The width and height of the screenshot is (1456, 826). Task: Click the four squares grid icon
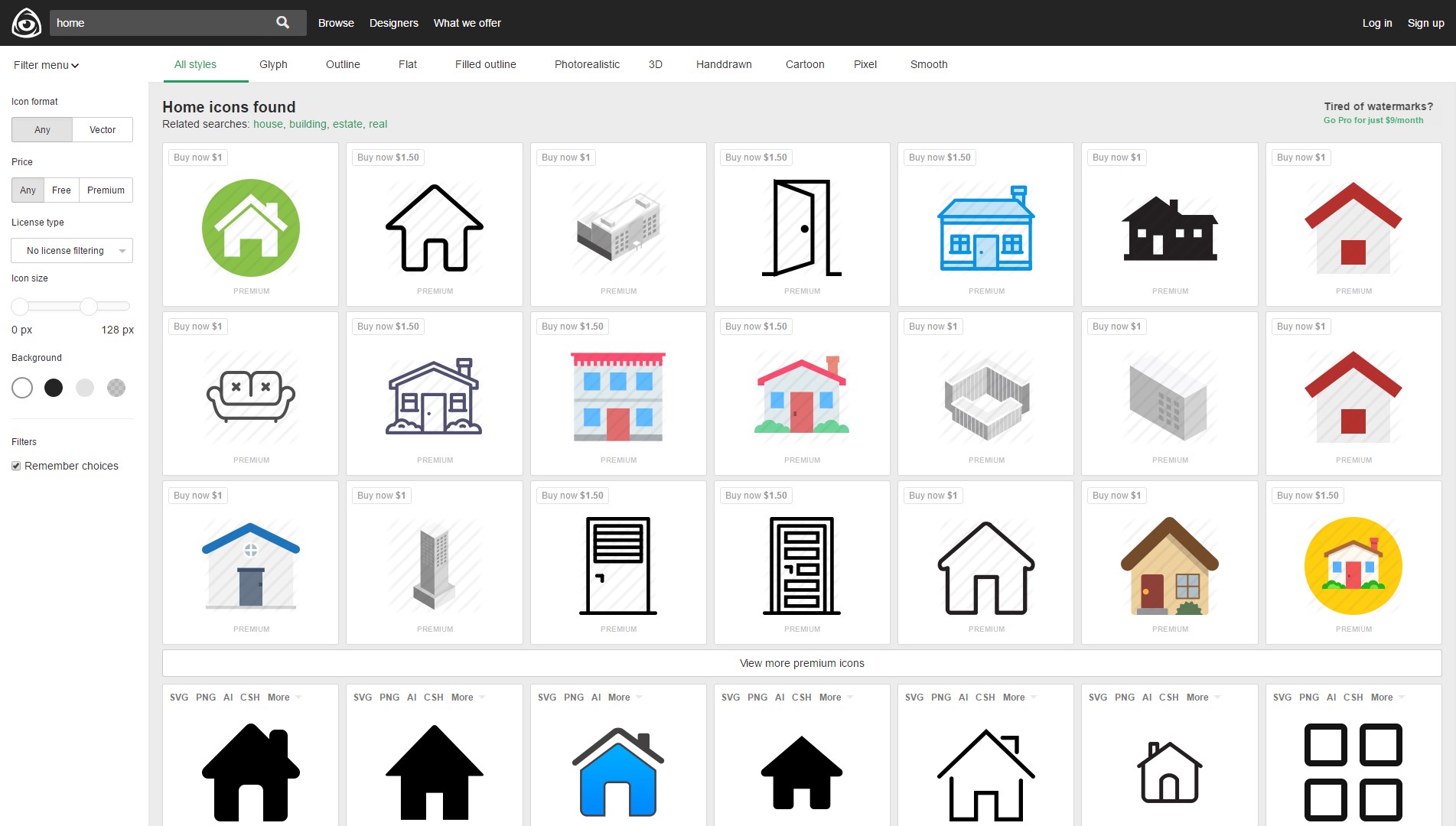[1353, 771]
